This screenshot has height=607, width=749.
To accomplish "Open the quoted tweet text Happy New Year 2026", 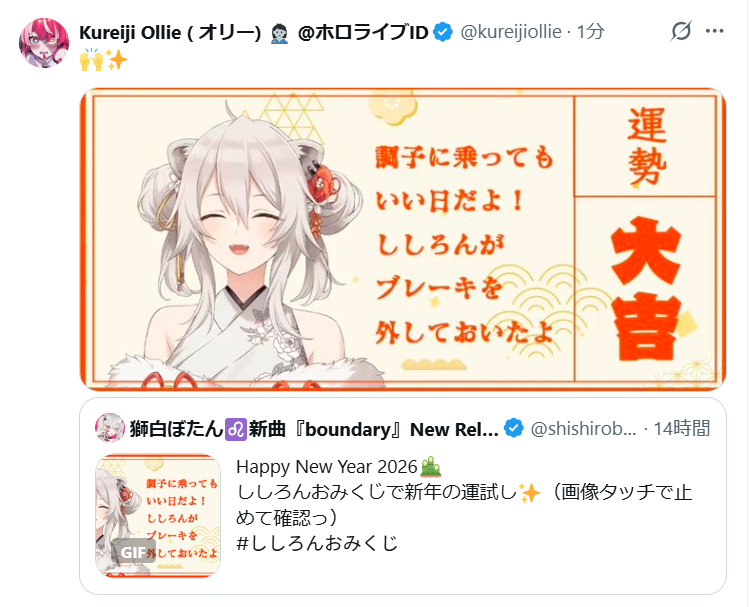I will point(327,467).
